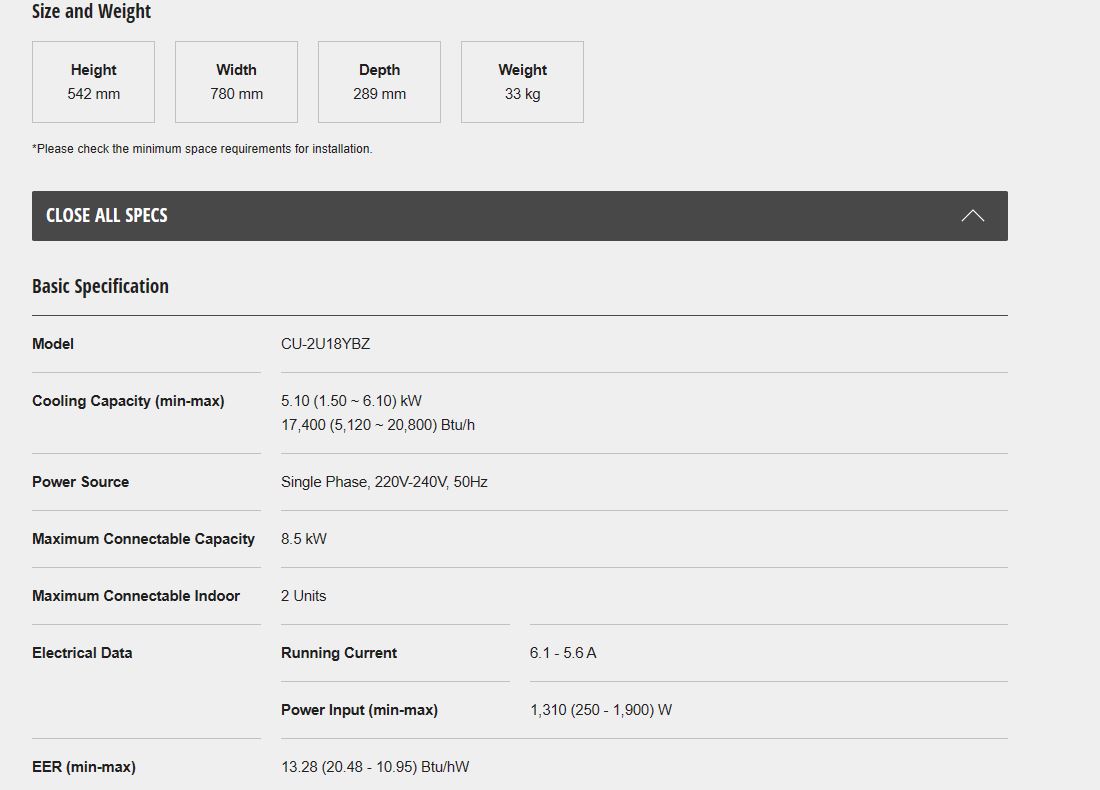Viewport: 1100px width, 790px height.
Task: Click the Size and Weight heading
Action: click(x=91, y=11)
